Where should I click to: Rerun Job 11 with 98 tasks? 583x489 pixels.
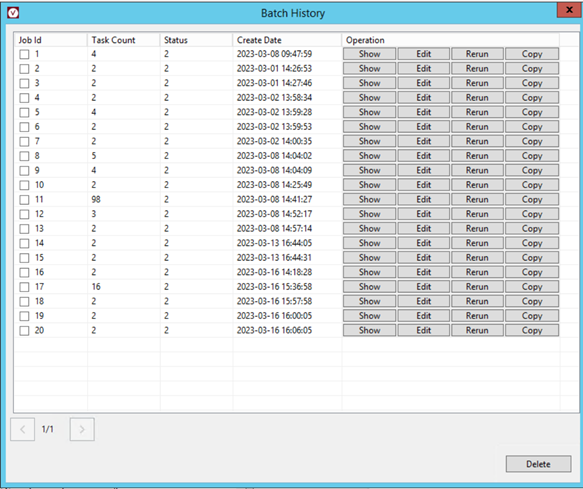(477, 199)
